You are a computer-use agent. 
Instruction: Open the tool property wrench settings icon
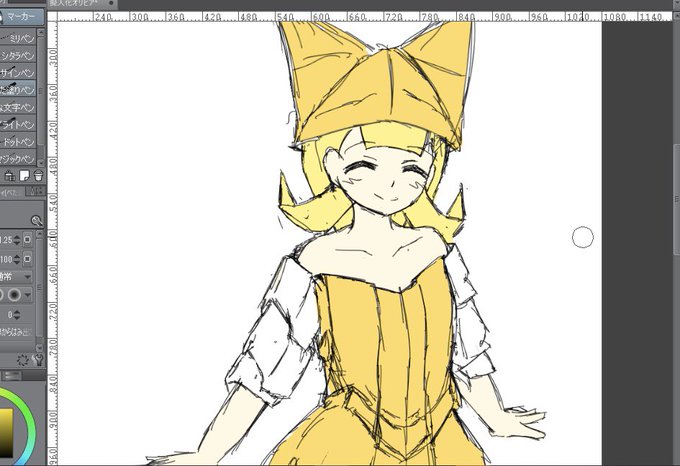[38, 360]
